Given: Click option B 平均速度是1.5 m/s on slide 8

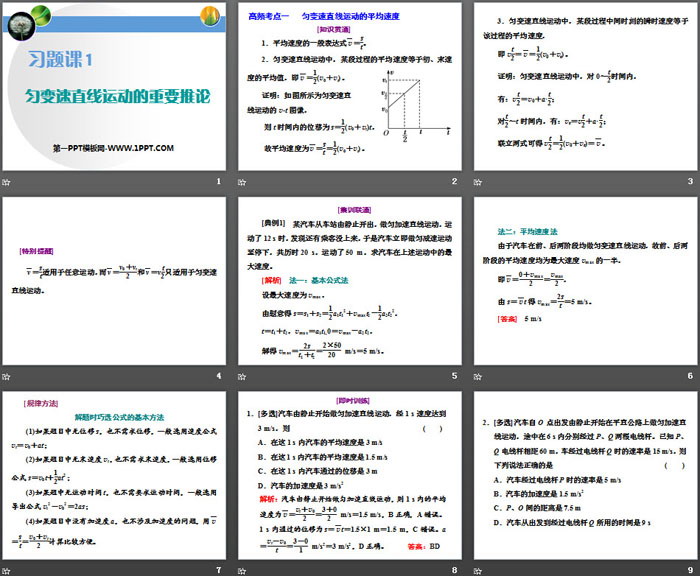Looking at the screenshot, I should click(x=322, y=457).
